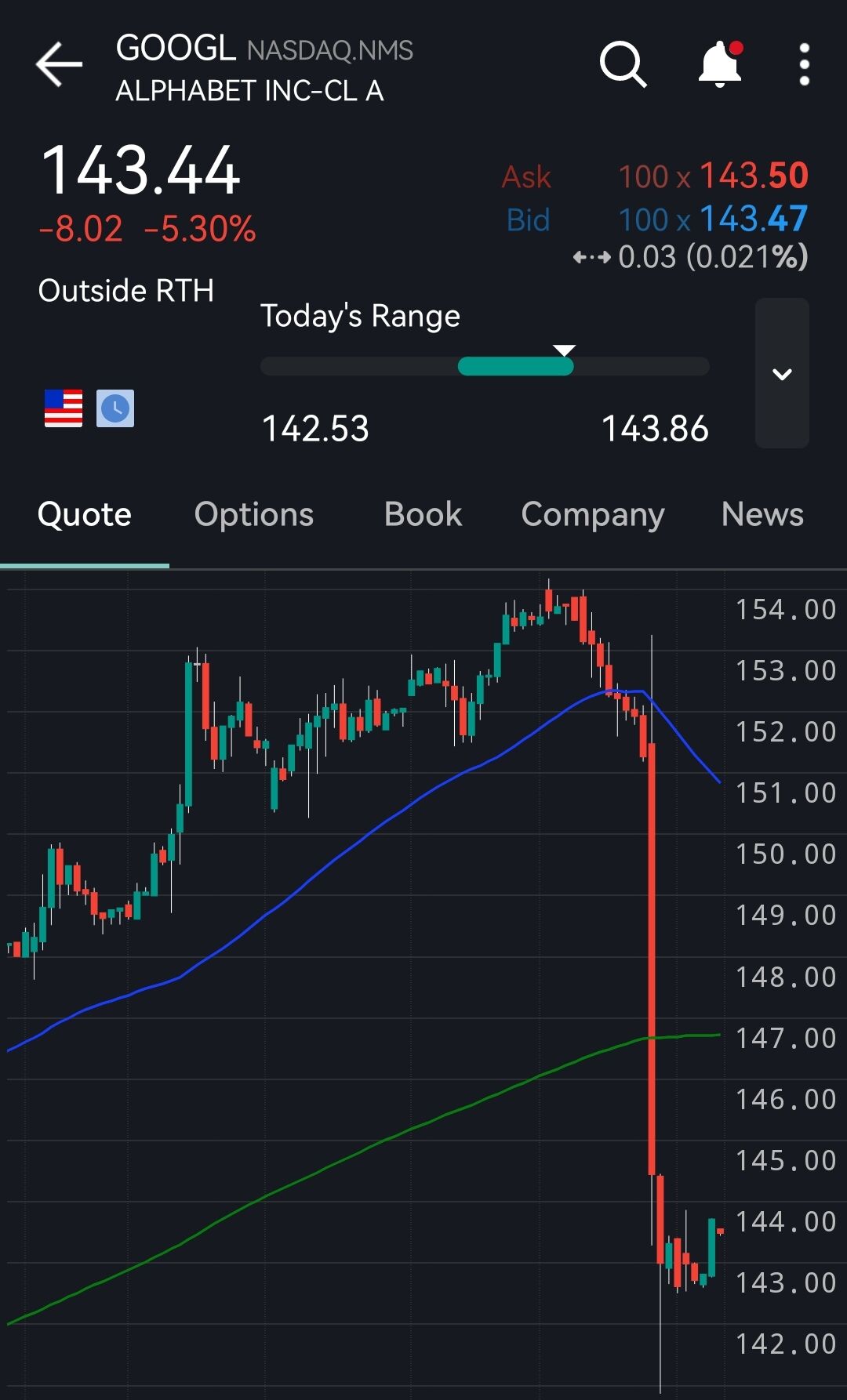Open the Company tab
Image resolution: width=847 pixels, height=1400 pixels.
tap(593, 515)
